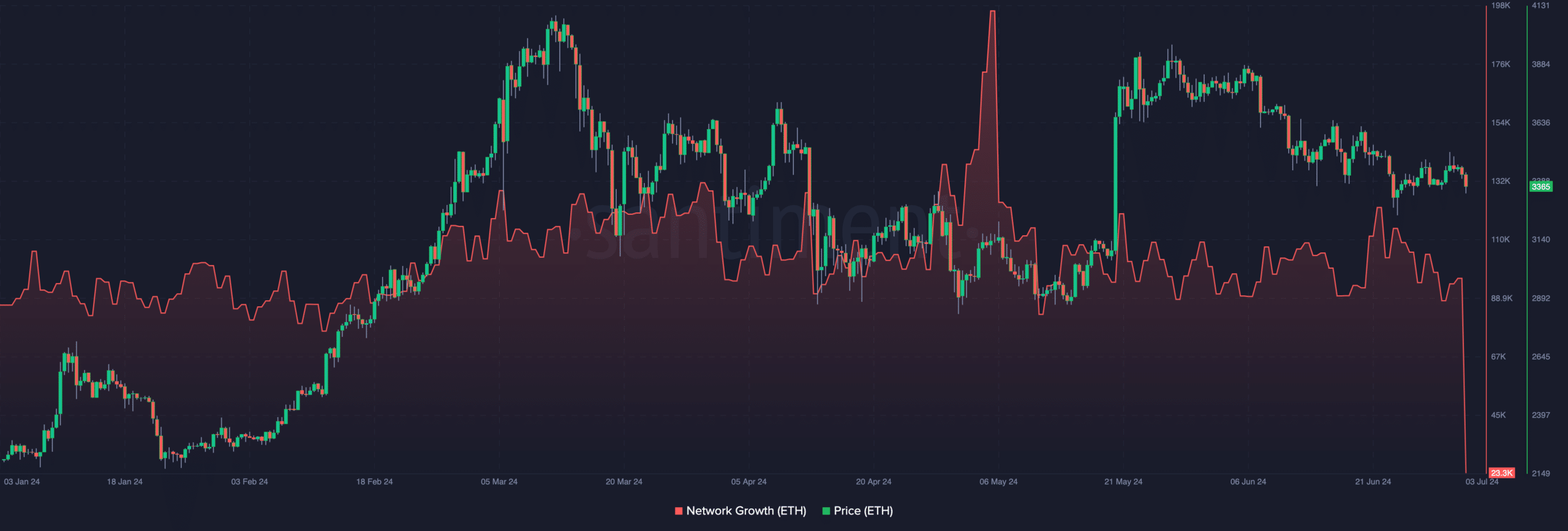Image resolution: width=1568 pixels, height=531 pixels.
Task: Click the 110K network growth axis value
Action: point(1501,239)
